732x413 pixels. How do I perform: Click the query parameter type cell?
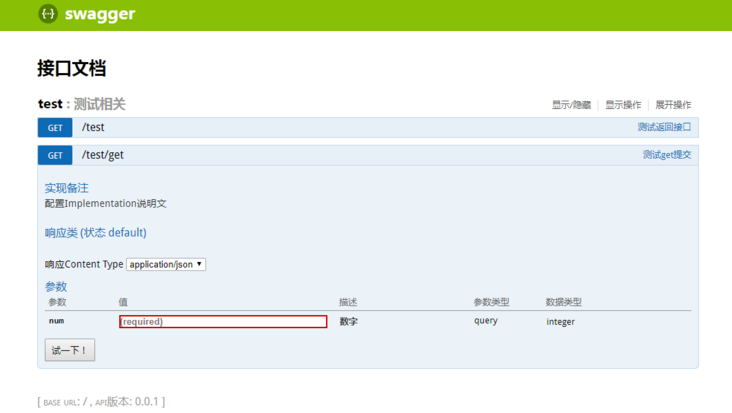pyautogui.click(x=486, y=321)
